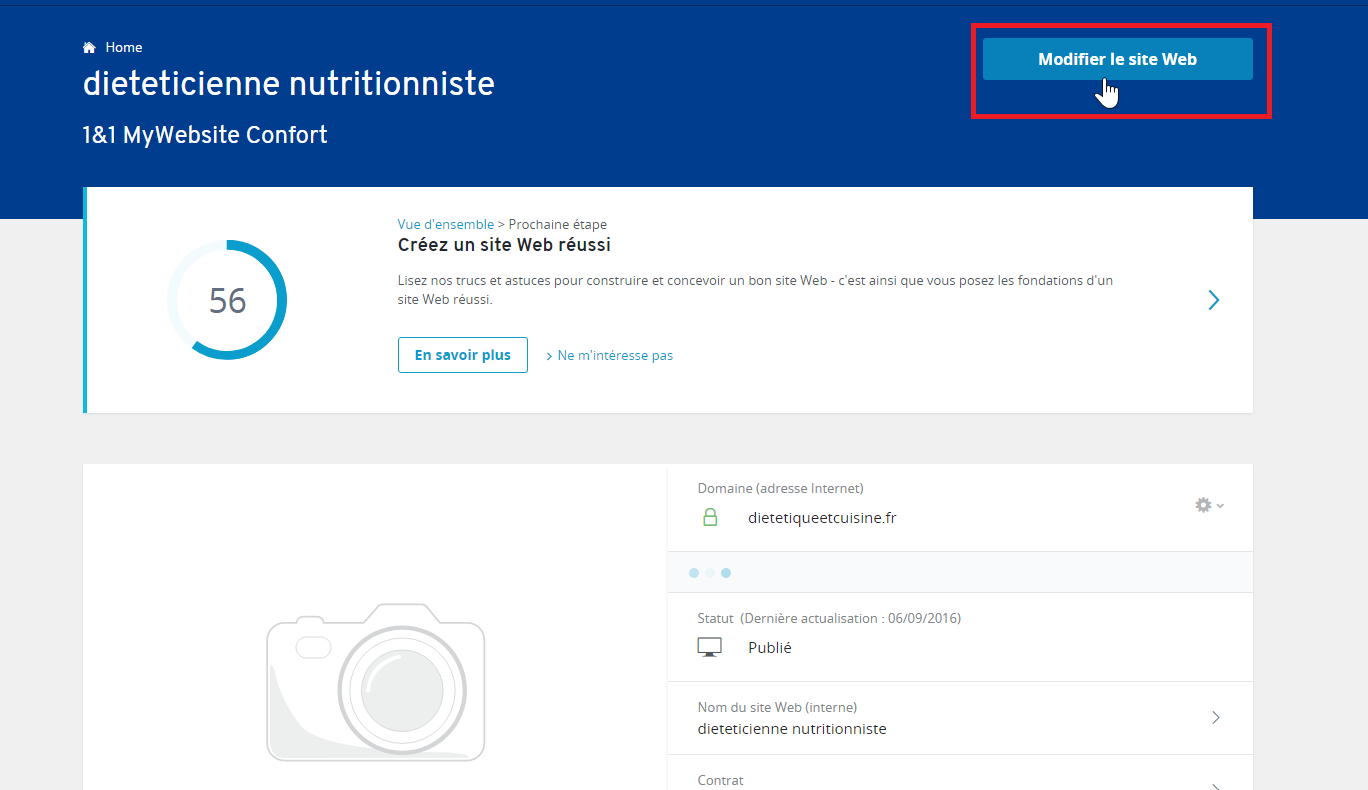The width and height of the screenshot is (1368, 790).
Task: Click the 56 progress score circle
Action: [227, 300]
